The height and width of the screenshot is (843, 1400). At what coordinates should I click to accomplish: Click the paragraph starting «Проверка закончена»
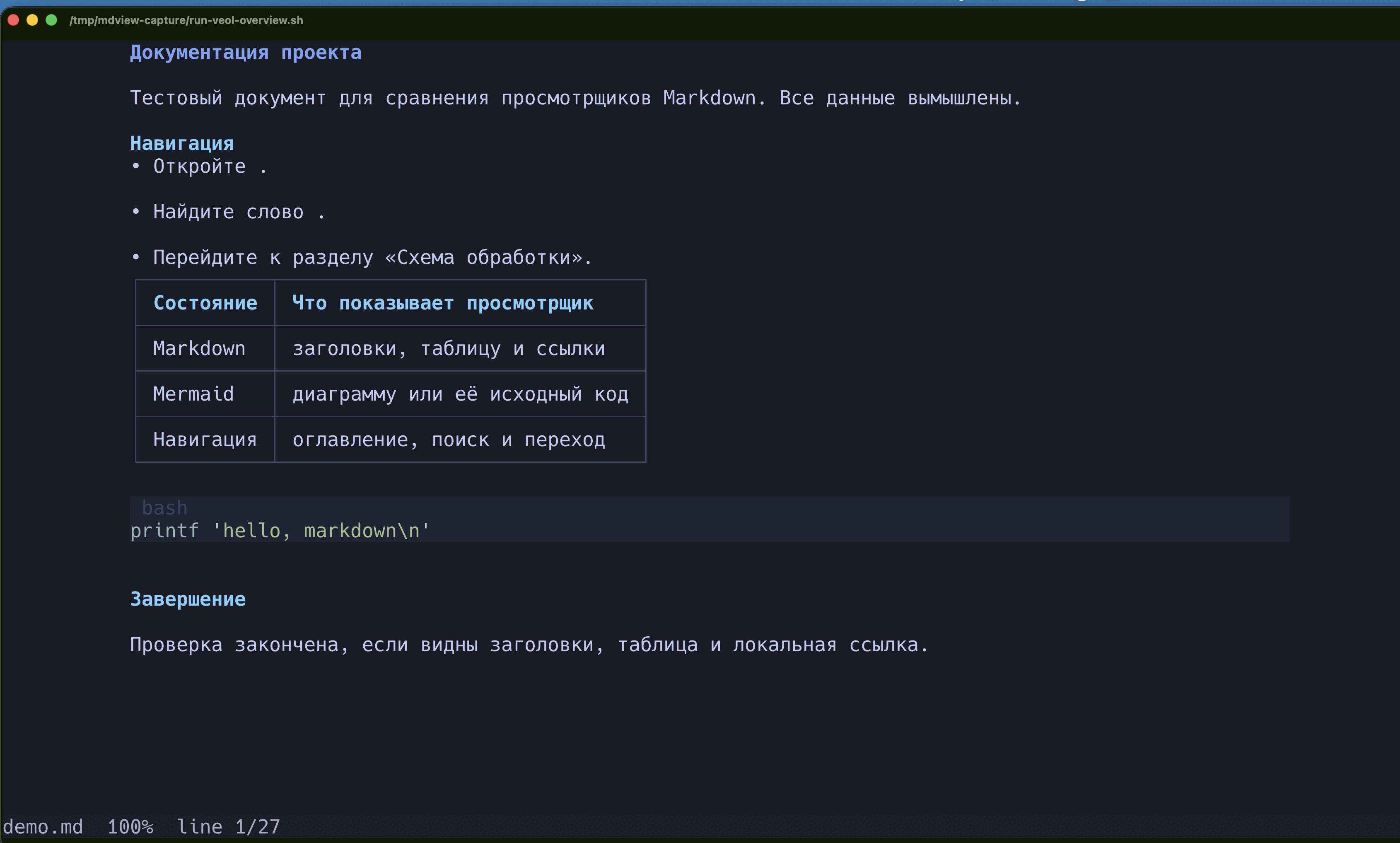coord(529,645)
